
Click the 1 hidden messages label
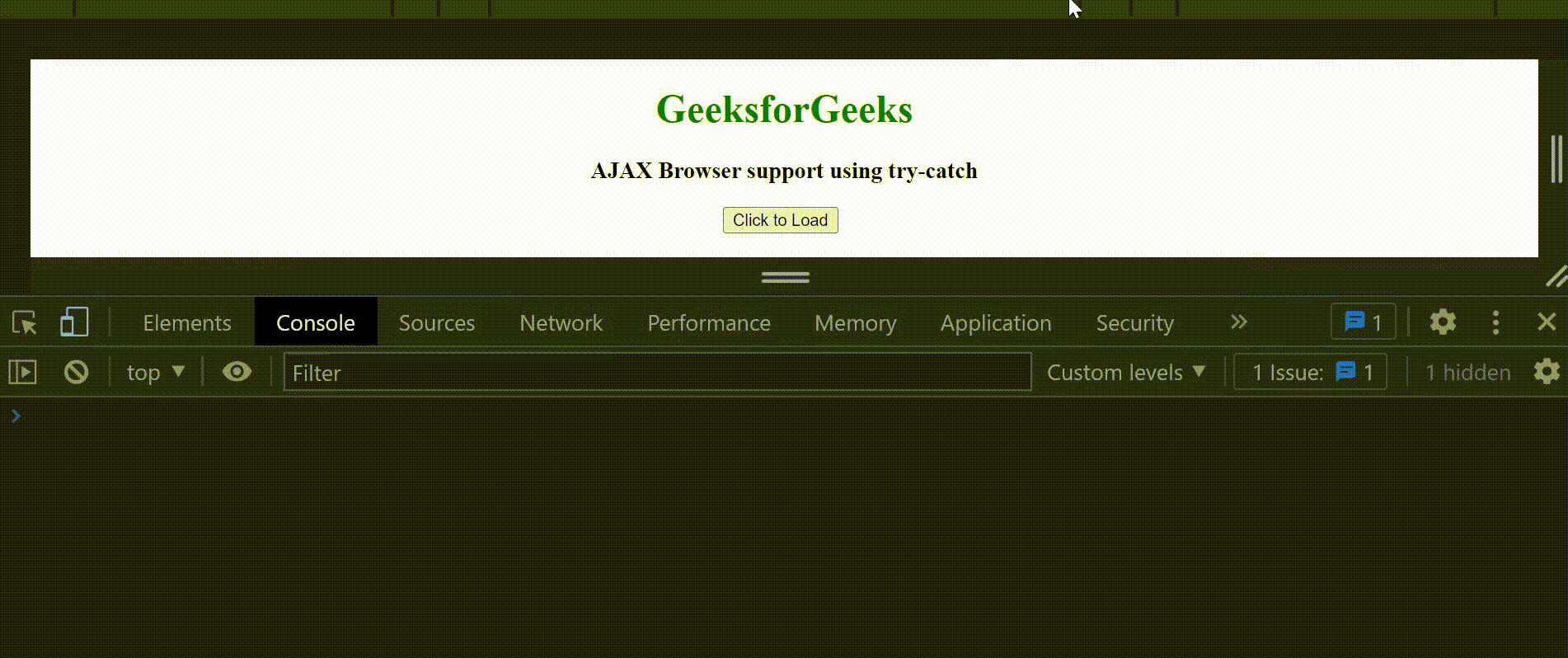[x=1468, y=372]
